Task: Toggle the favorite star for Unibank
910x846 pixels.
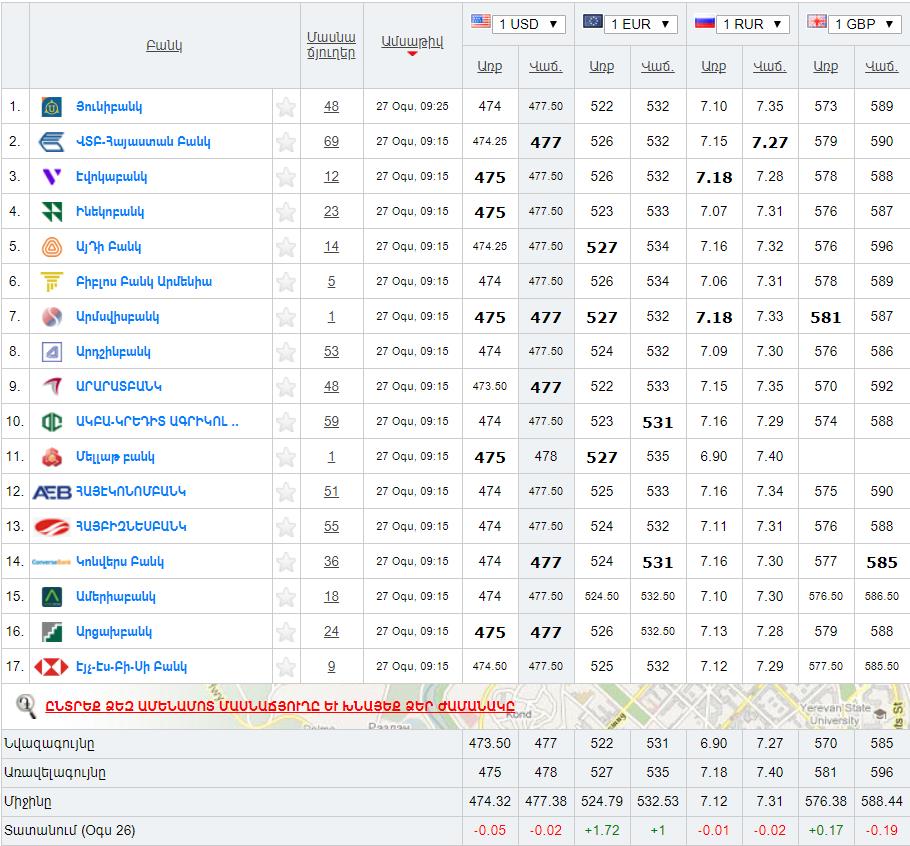Action: (286, 107)
